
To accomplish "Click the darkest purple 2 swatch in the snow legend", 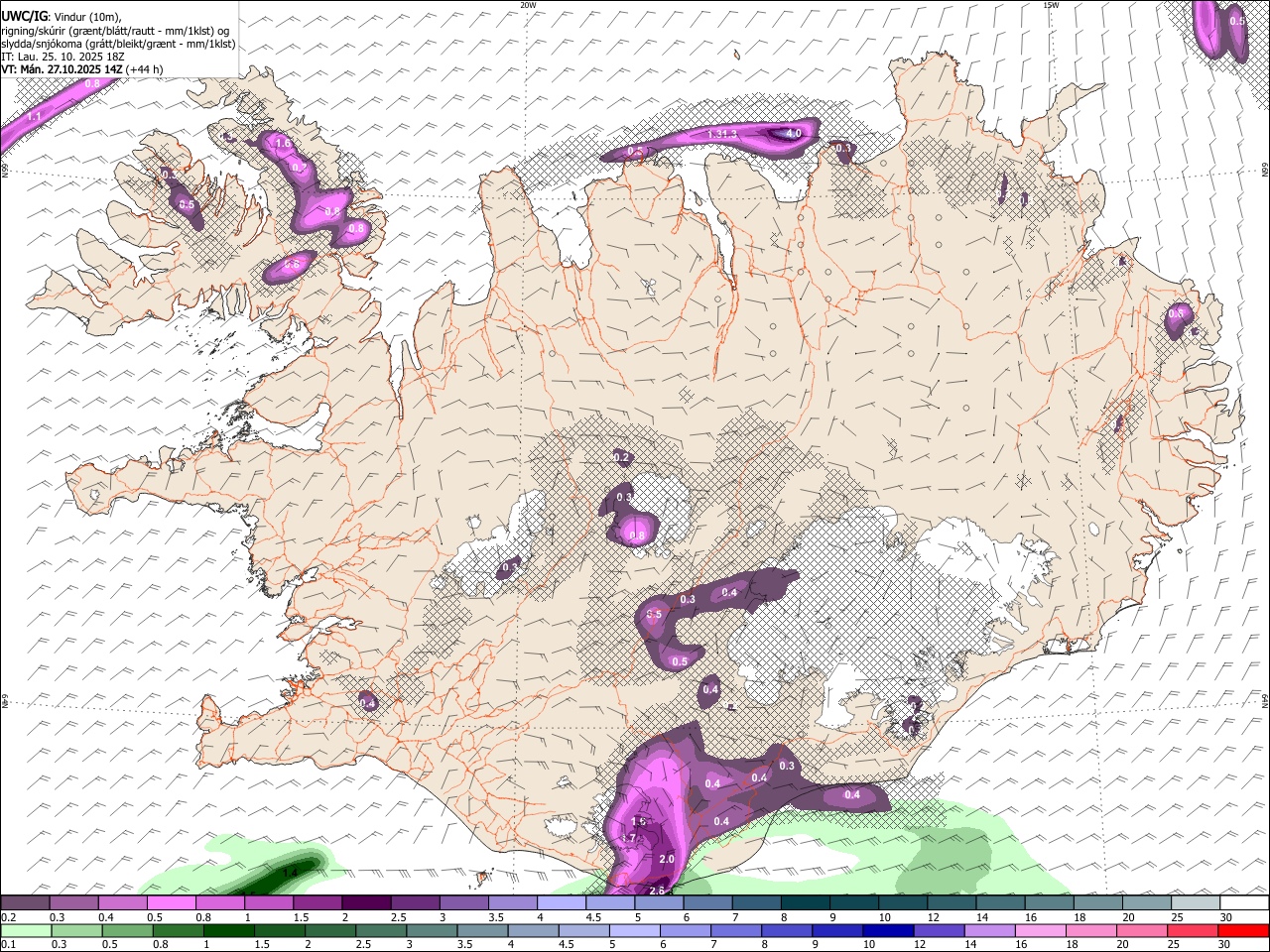I will tap(365, 903).
